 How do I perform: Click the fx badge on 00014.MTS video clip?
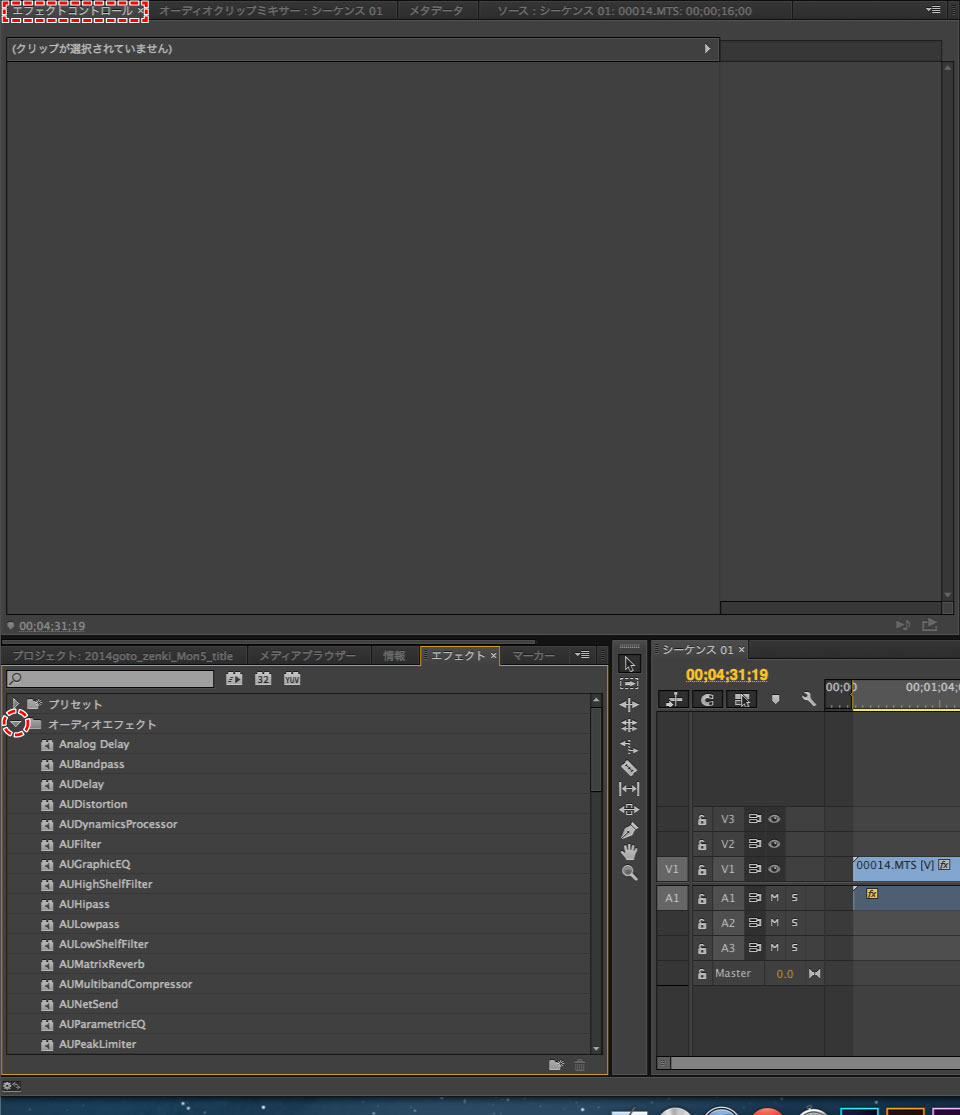point(944,865)
